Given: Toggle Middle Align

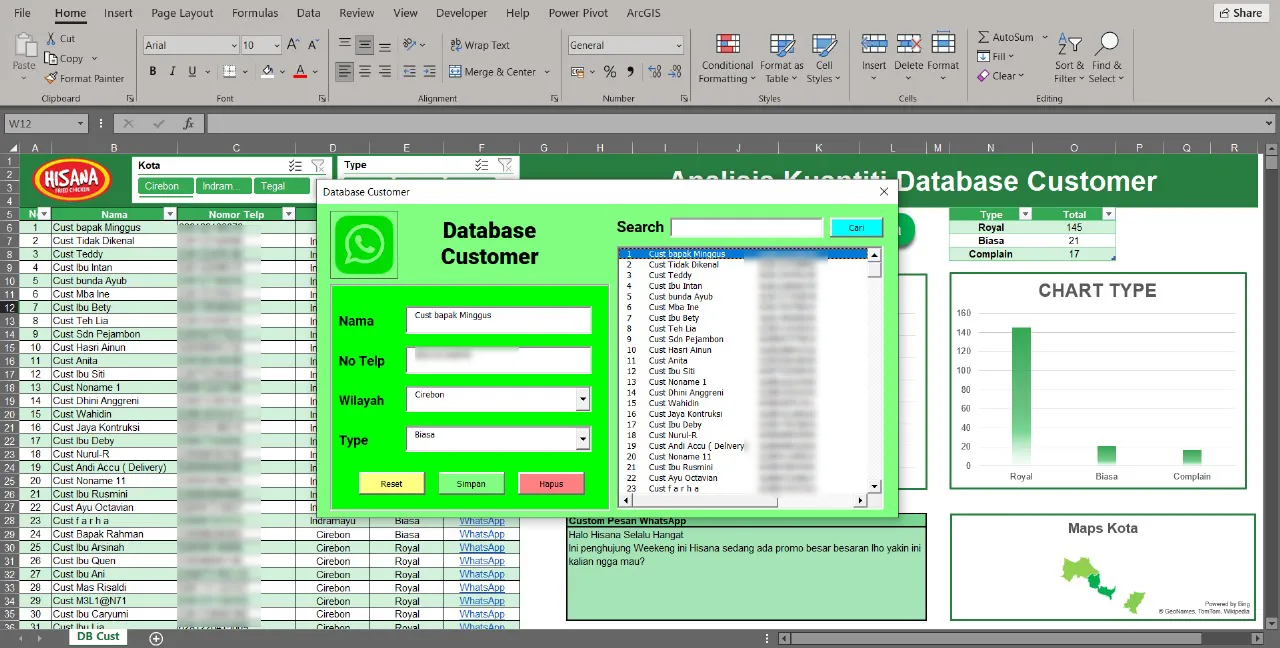Looking at the screenshot, I should click(x=365, y=45).
